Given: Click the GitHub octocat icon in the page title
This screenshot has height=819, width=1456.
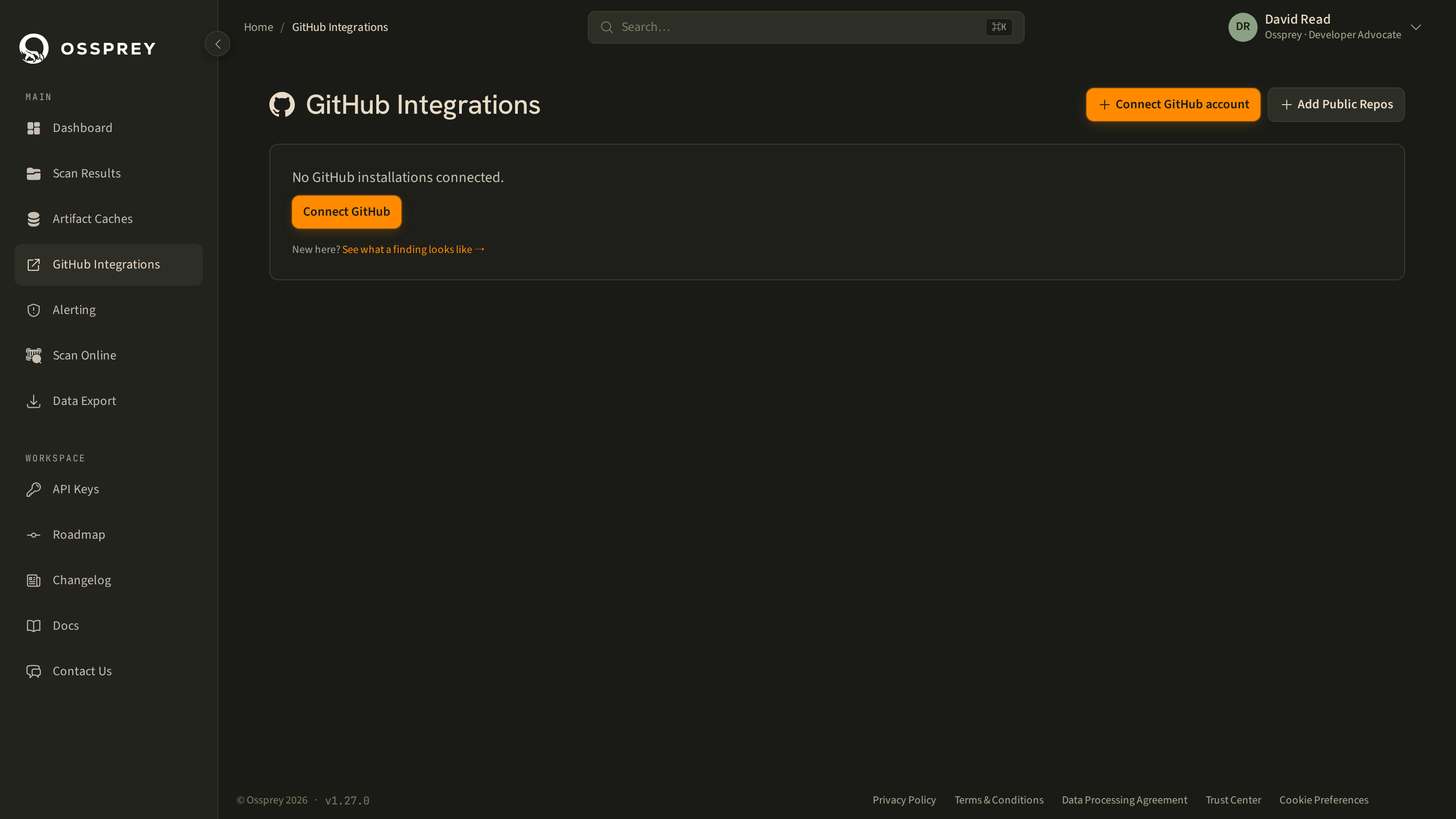Looking at the screenshot, I should (282, 105).
